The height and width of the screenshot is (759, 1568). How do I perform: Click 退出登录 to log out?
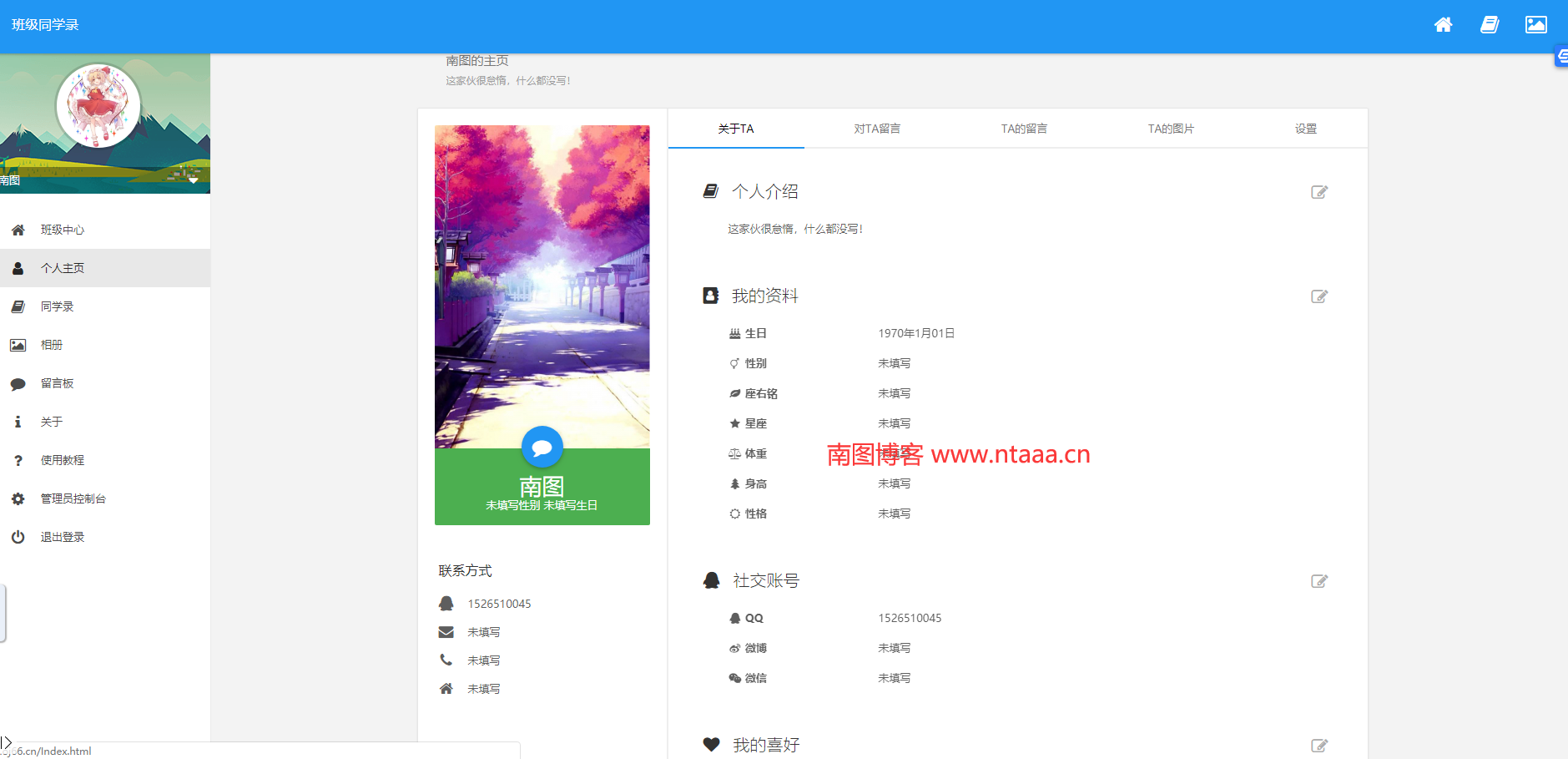[x=63, y=537]
